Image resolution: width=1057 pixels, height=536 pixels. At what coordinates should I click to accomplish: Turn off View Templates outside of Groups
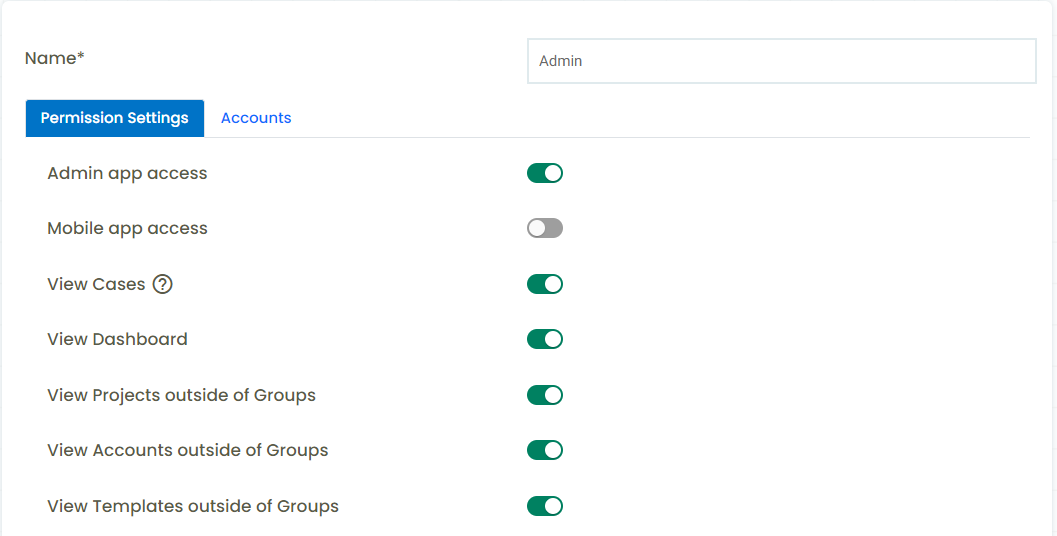click(545, 506)
